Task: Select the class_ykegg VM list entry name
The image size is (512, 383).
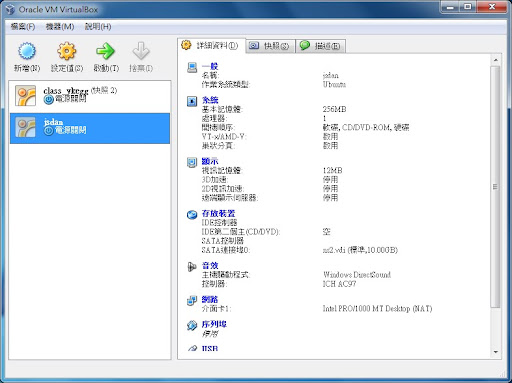Action: (66, 91)
